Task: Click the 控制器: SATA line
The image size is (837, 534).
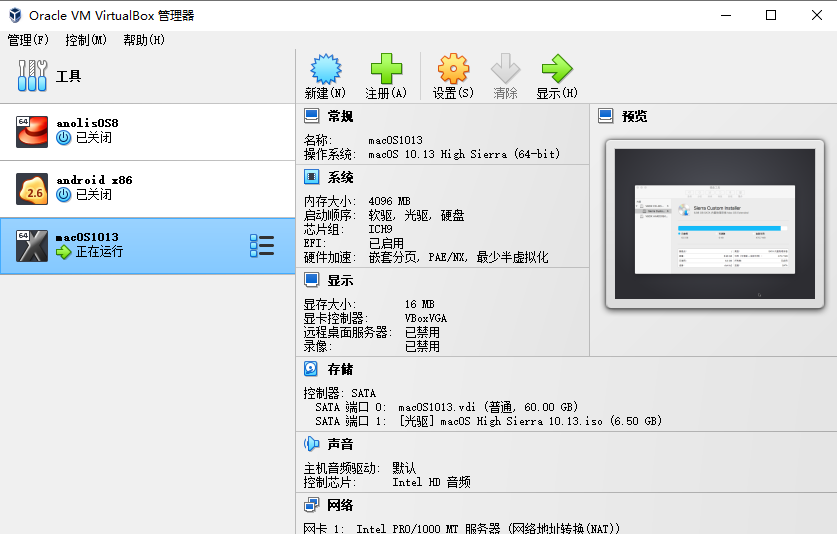Action: 339,393
